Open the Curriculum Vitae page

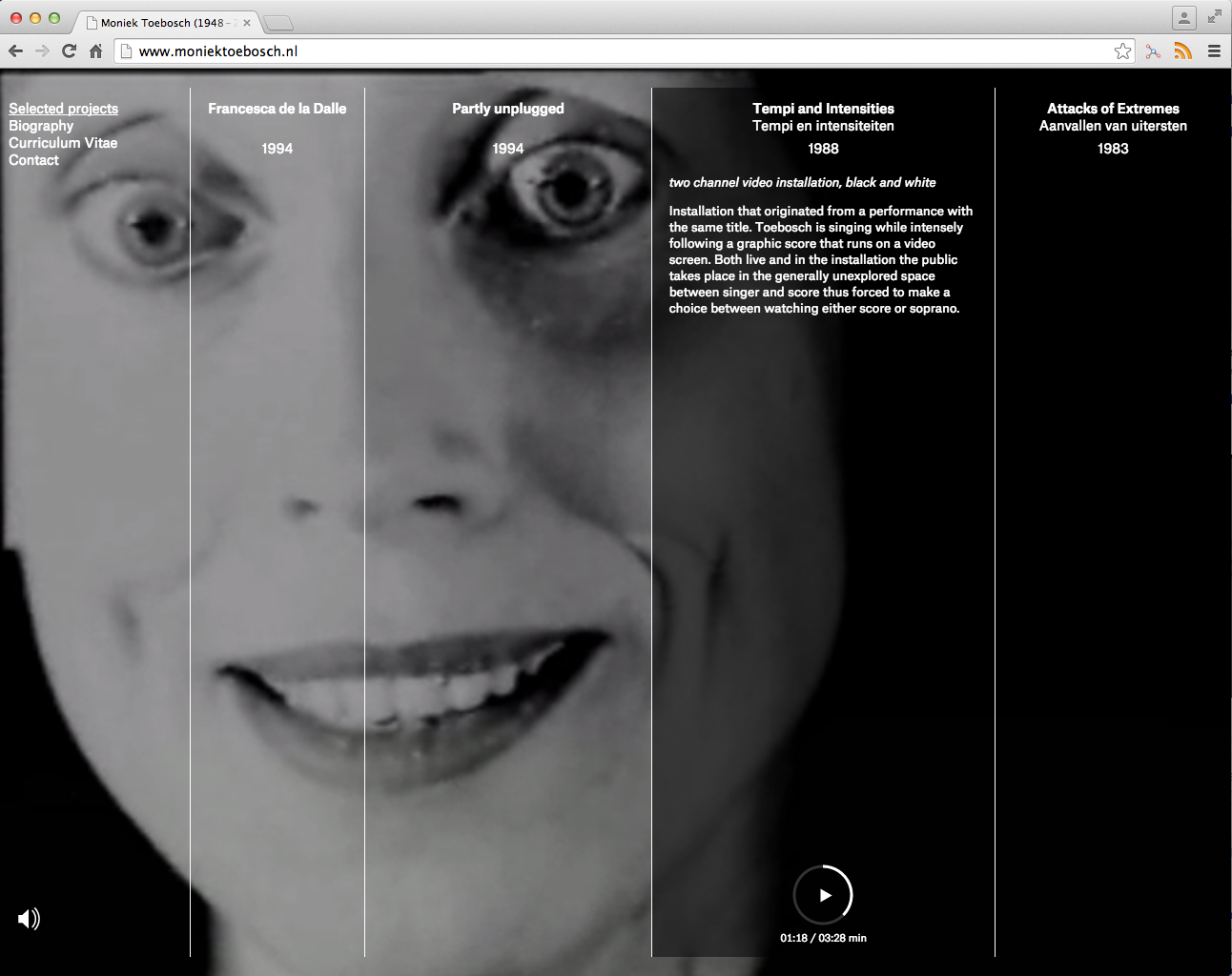pos(63,143)
